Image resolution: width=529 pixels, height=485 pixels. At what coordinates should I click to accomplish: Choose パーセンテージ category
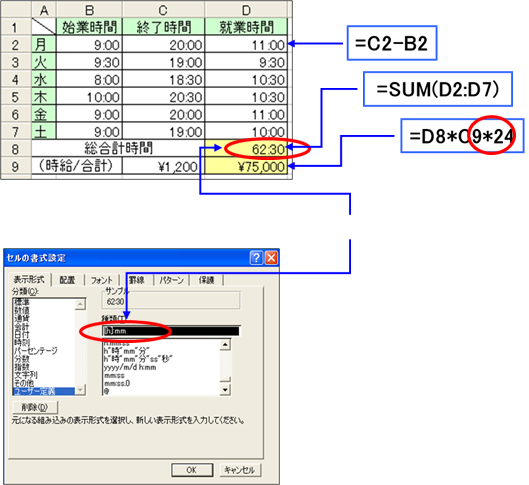(x=36, y=350)
